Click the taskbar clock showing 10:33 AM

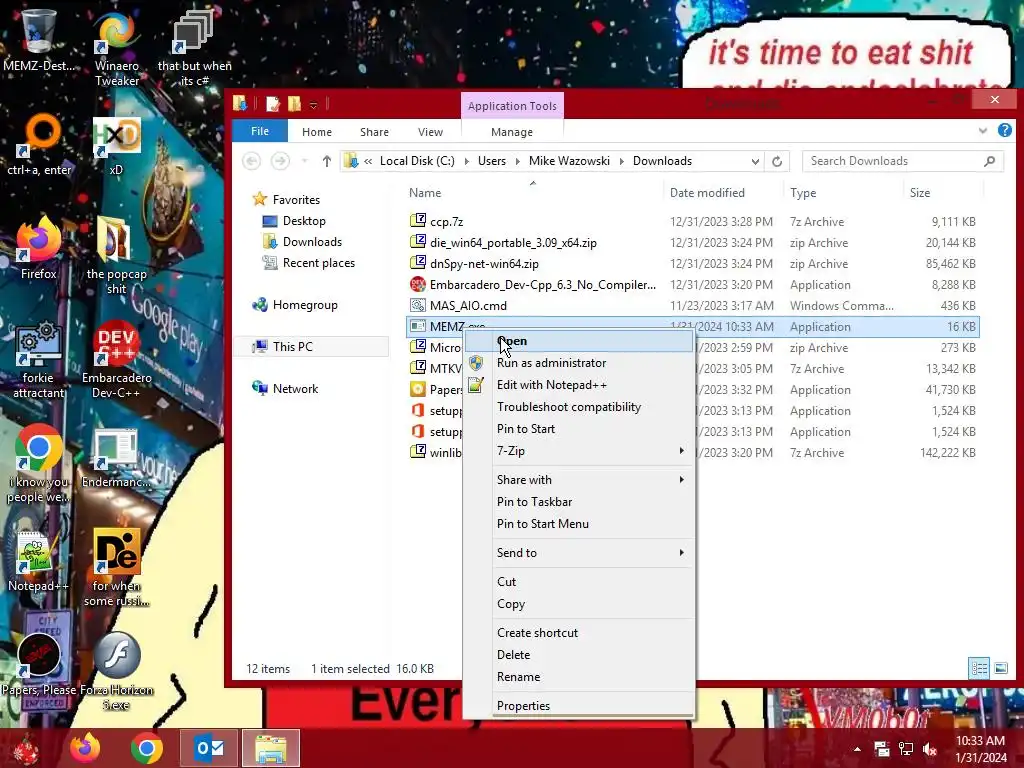click(980, 749)
